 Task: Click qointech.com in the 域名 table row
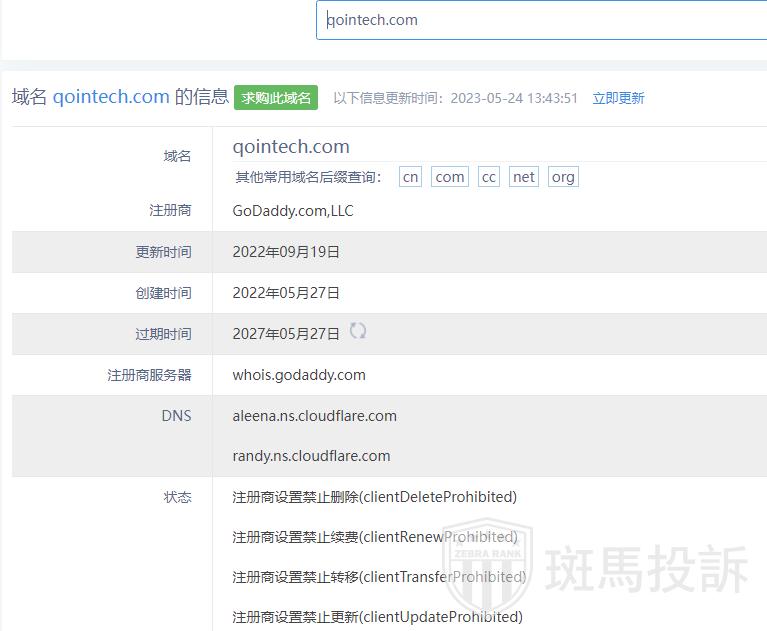click(x=291, y=147)
